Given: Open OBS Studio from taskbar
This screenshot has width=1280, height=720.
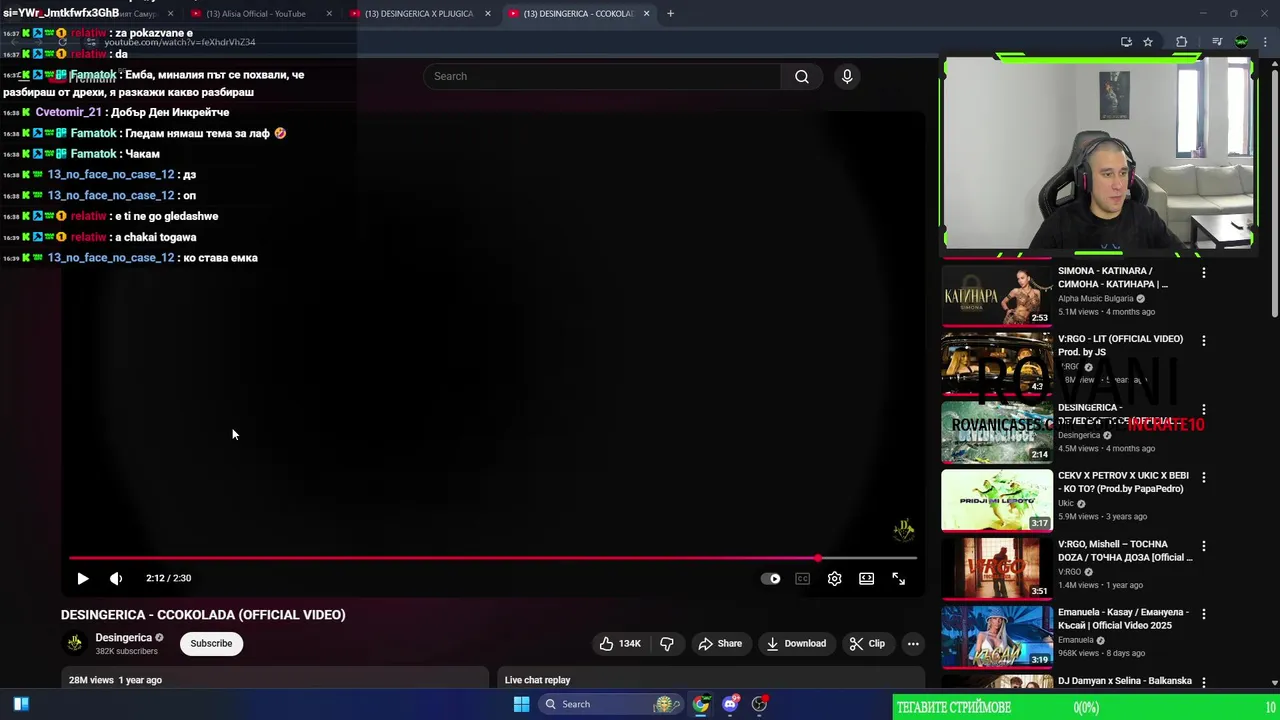Looking at the screenshot, I should pyautogui.click(x=759, y=704).
